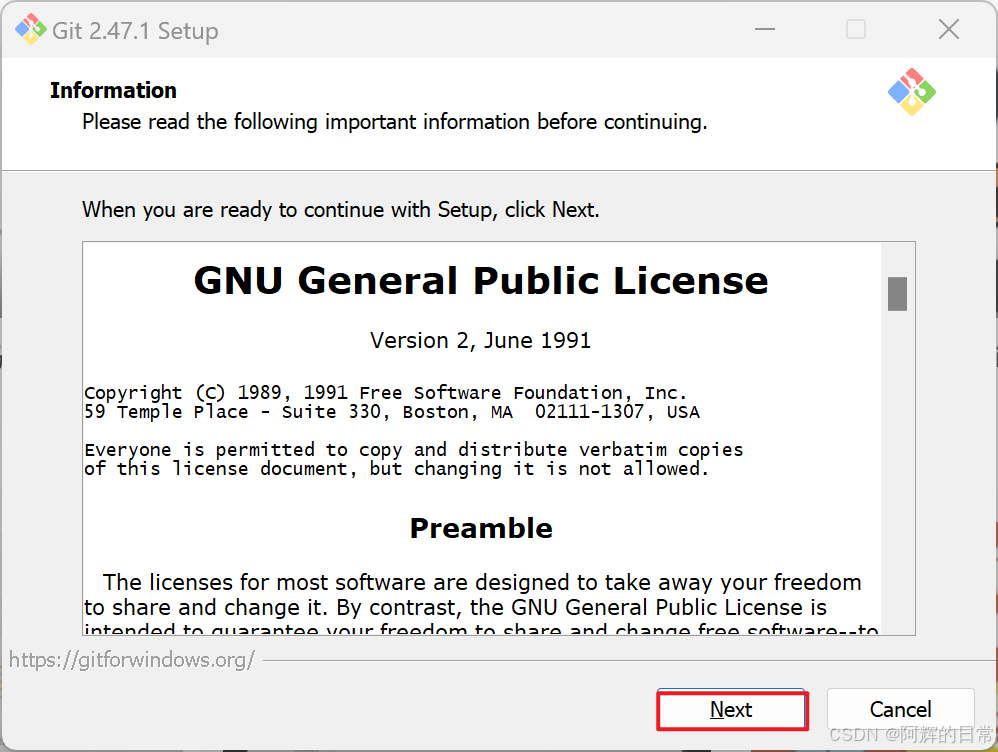Click the Copyright (C) 1989, 1991 line

click(x=386, y=393)
